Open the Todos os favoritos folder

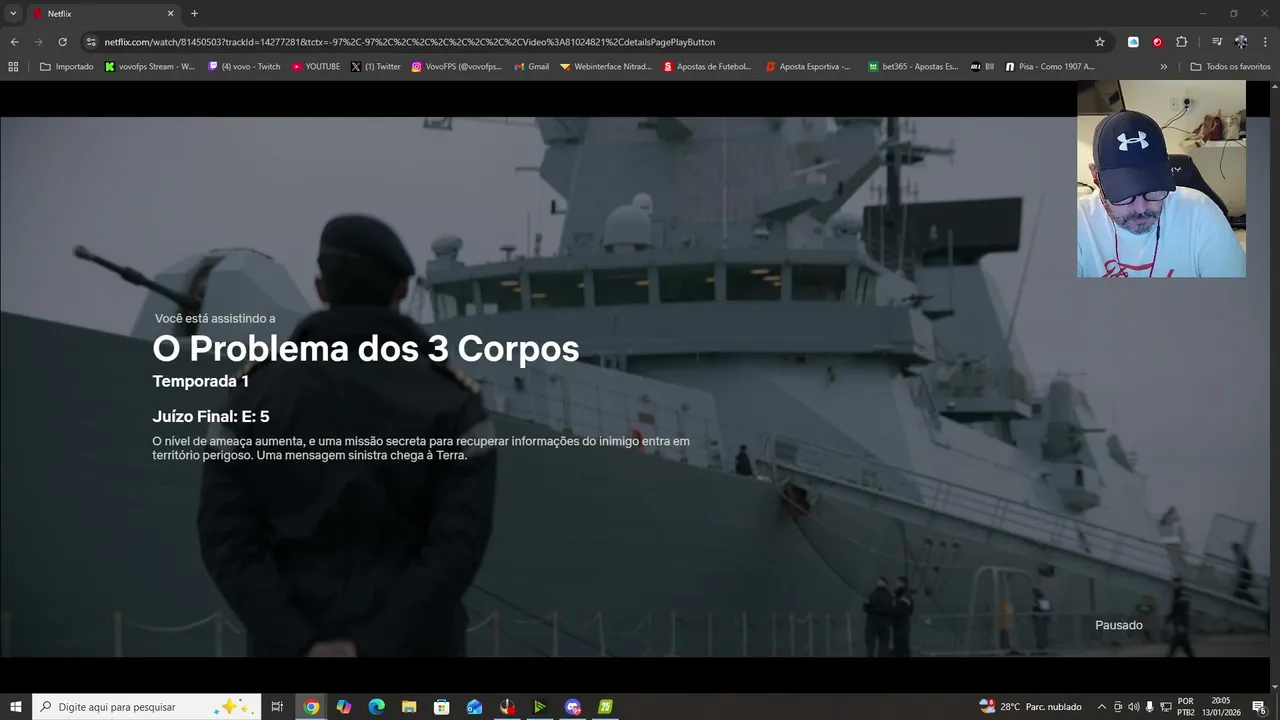pos(1230,67)
